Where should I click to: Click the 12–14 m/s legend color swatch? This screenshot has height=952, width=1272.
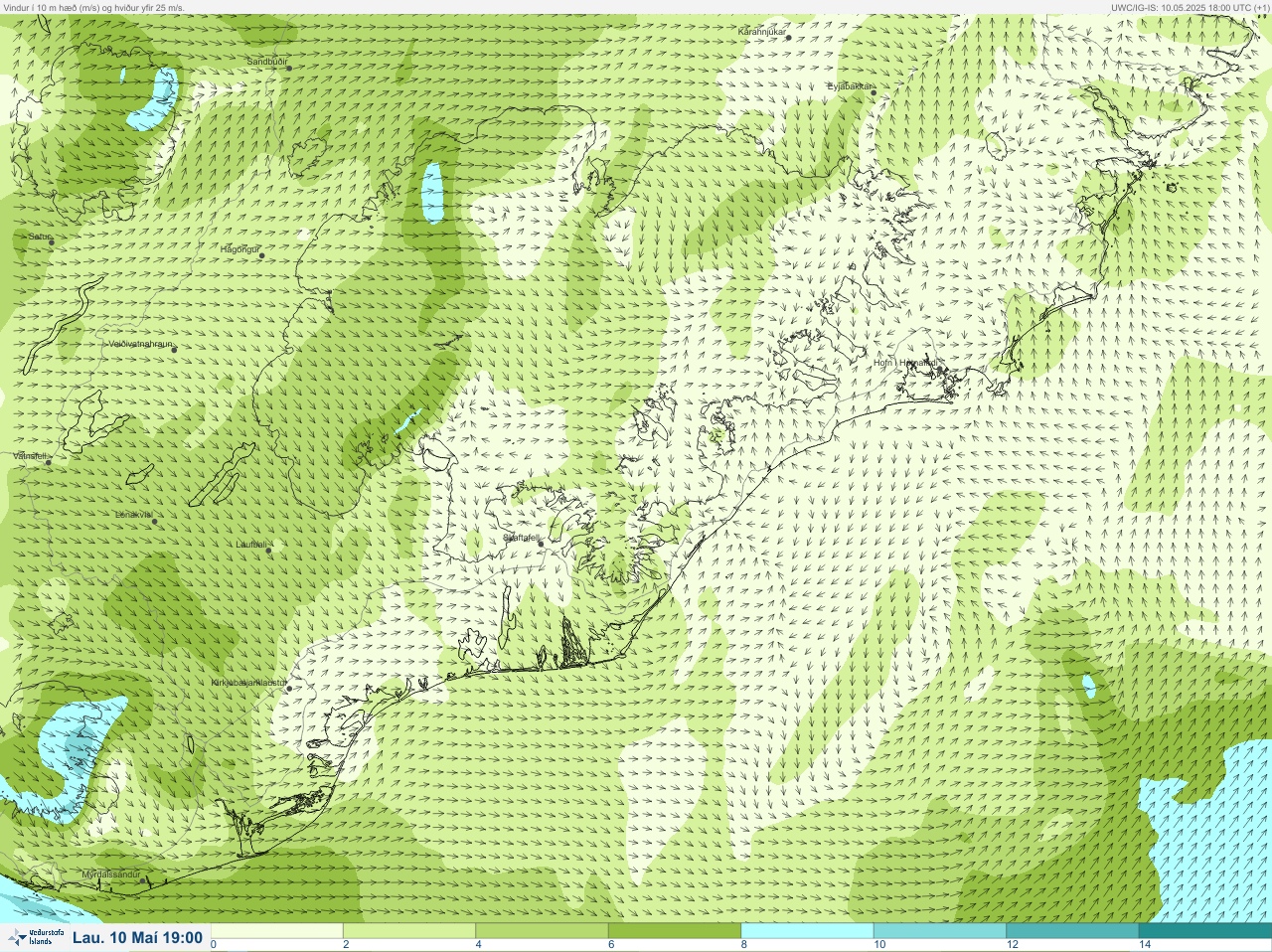[1072, 931]
